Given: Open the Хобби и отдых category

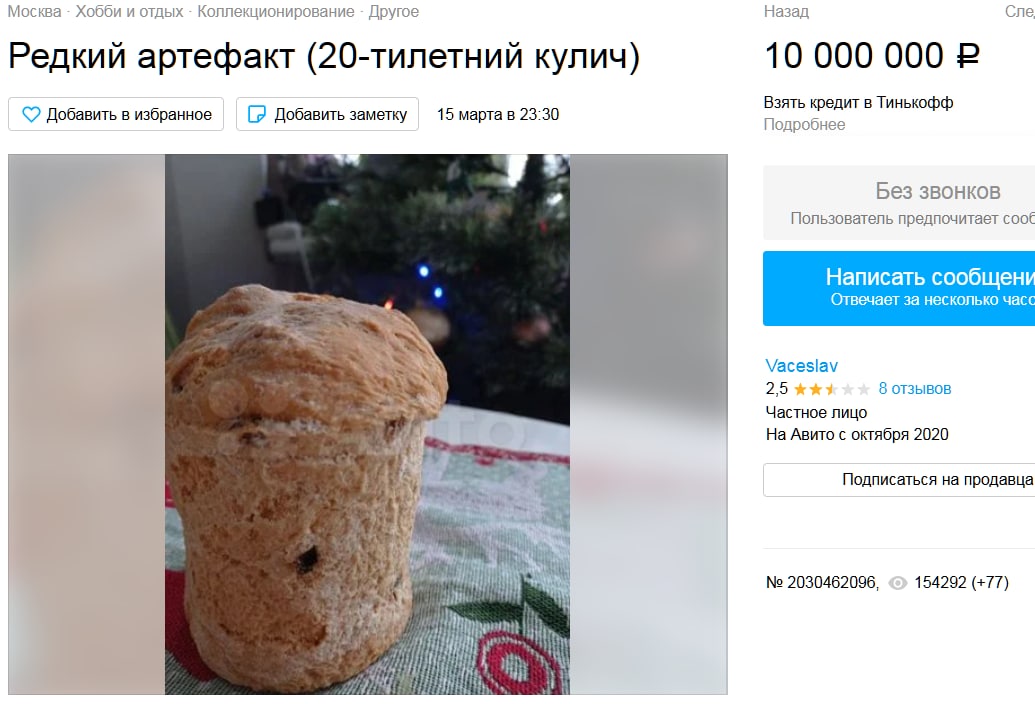Looking at the screenshot, I should coord(129,11).
